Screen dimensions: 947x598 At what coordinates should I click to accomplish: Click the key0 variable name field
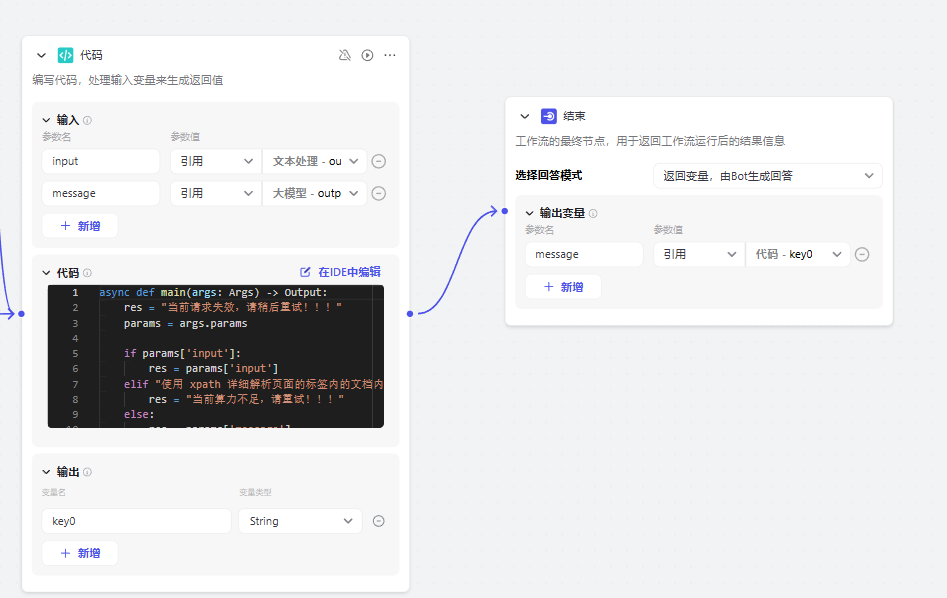[x=136, y=521]
